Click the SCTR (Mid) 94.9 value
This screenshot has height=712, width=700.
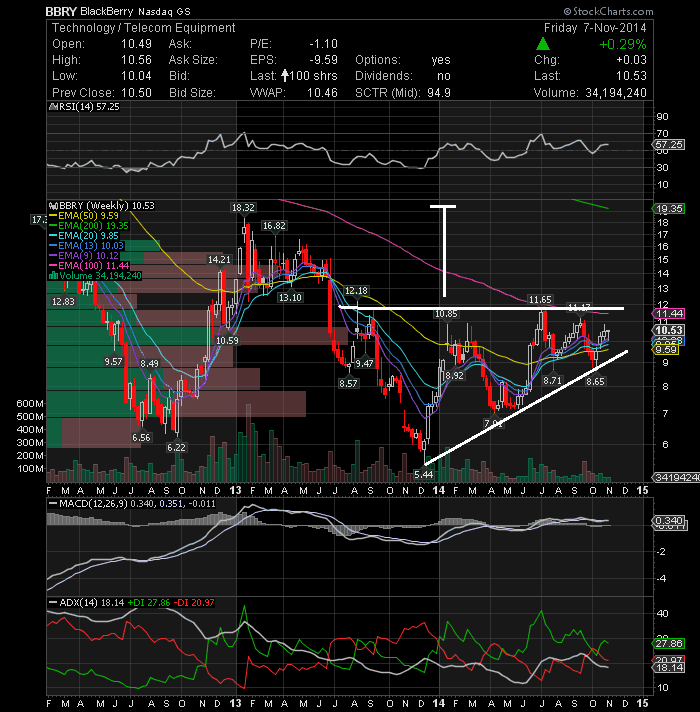[x=439, y=92]
